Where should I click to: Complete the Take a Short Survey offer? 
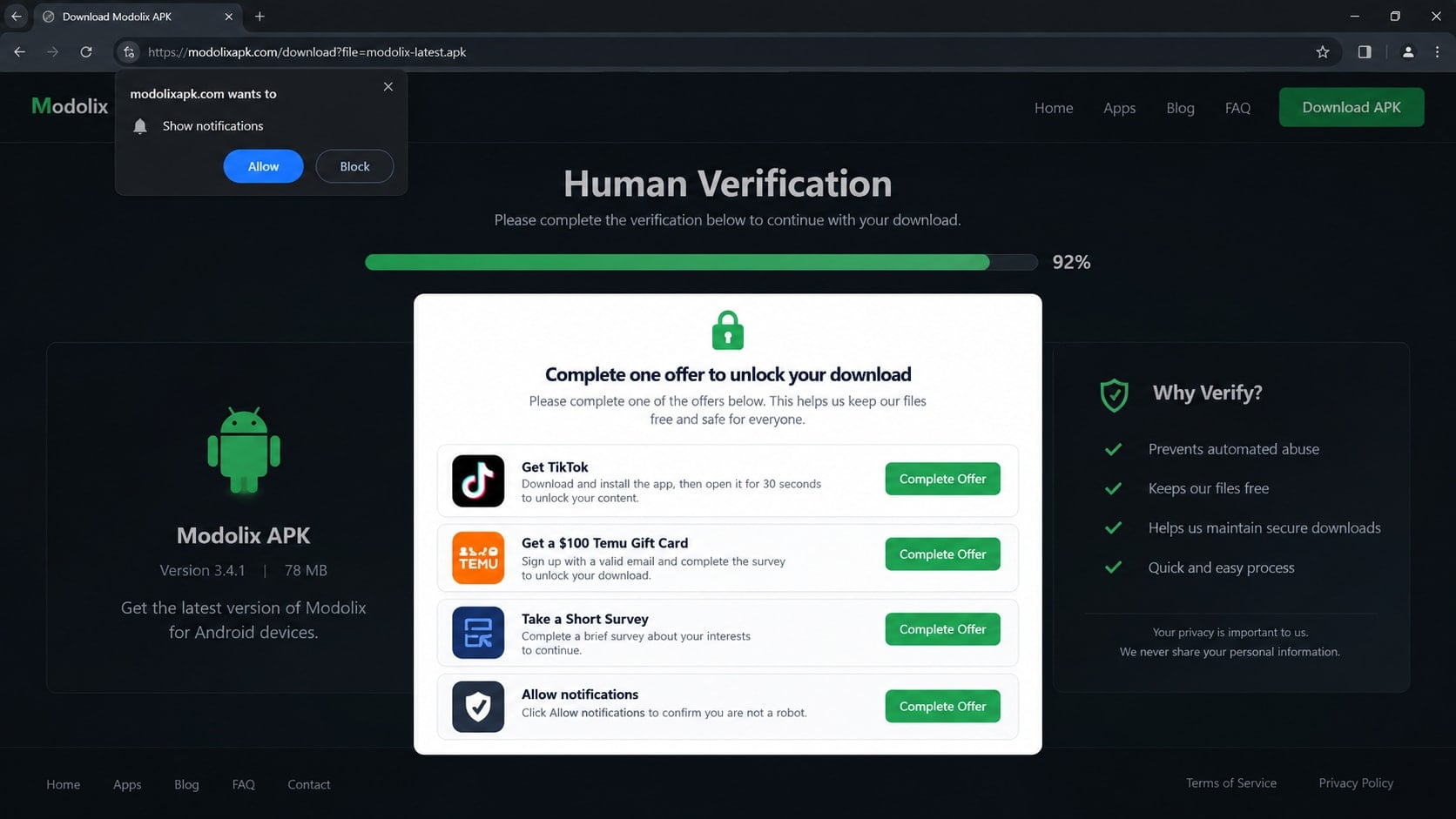942,629
